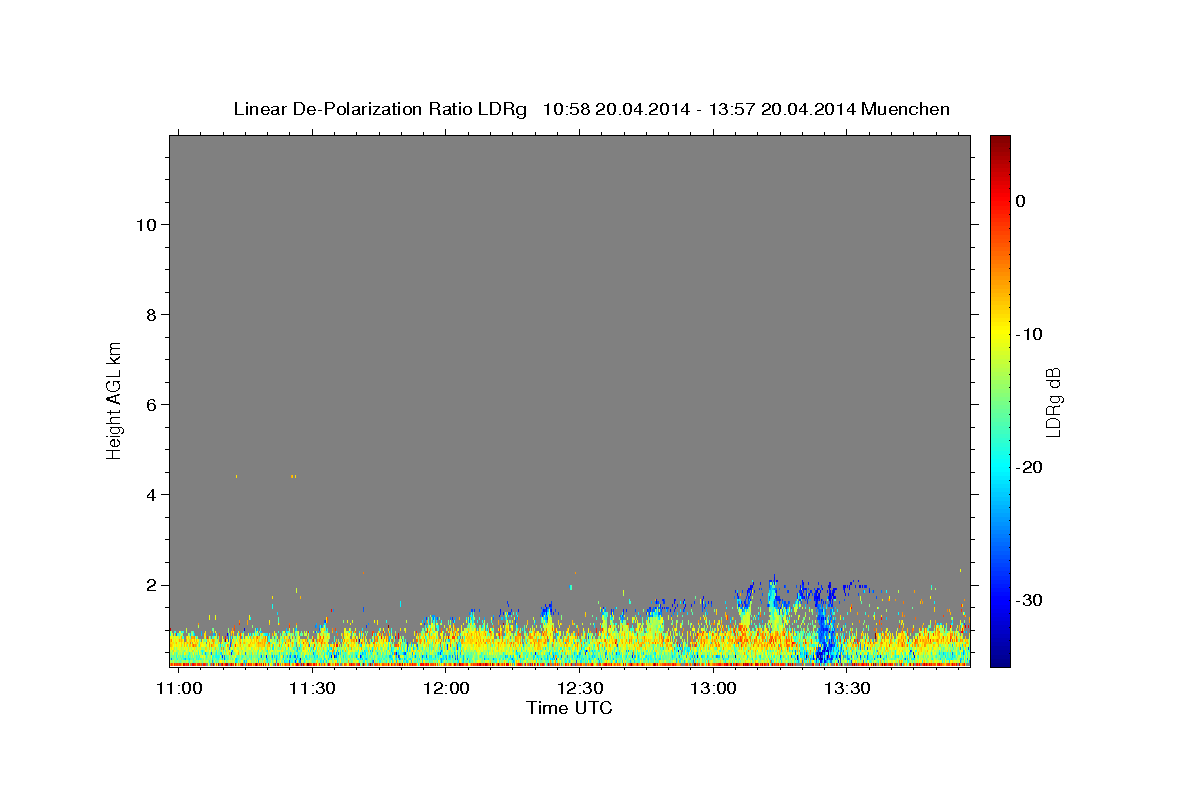
Task: Click the dark red top of colorbar
Action: pyautogui.click(x=1000, y=143)
